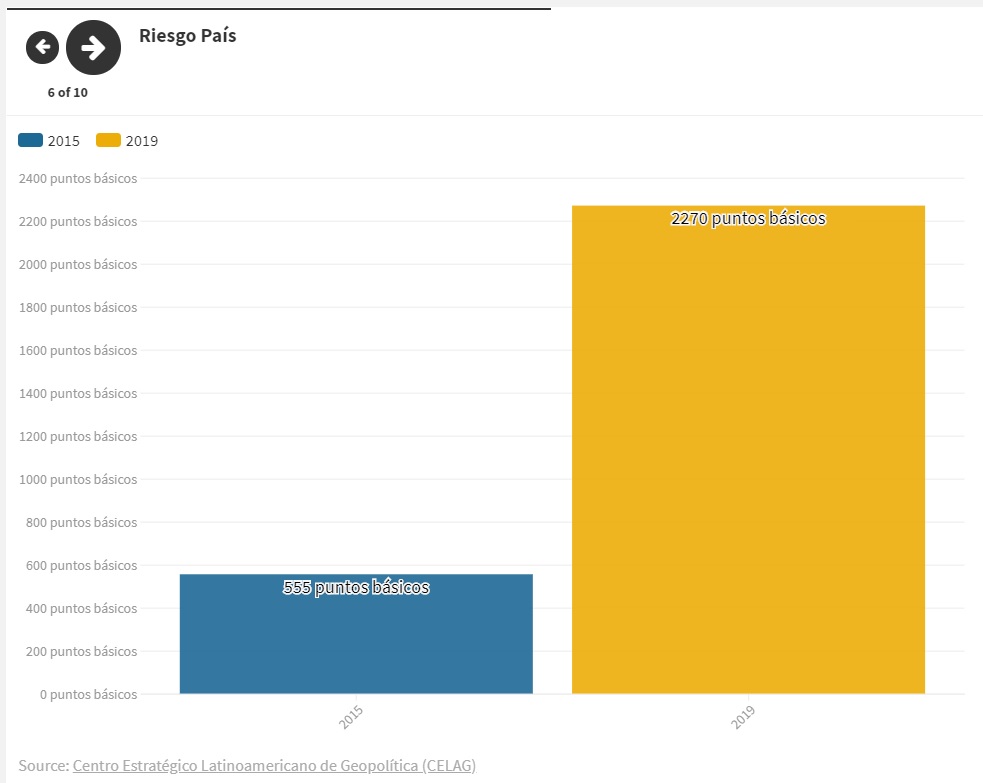Go to the previous slide arrow
The height and width of the screenshot is (783, 983).
pyautogui.click(x=42, y=47)
